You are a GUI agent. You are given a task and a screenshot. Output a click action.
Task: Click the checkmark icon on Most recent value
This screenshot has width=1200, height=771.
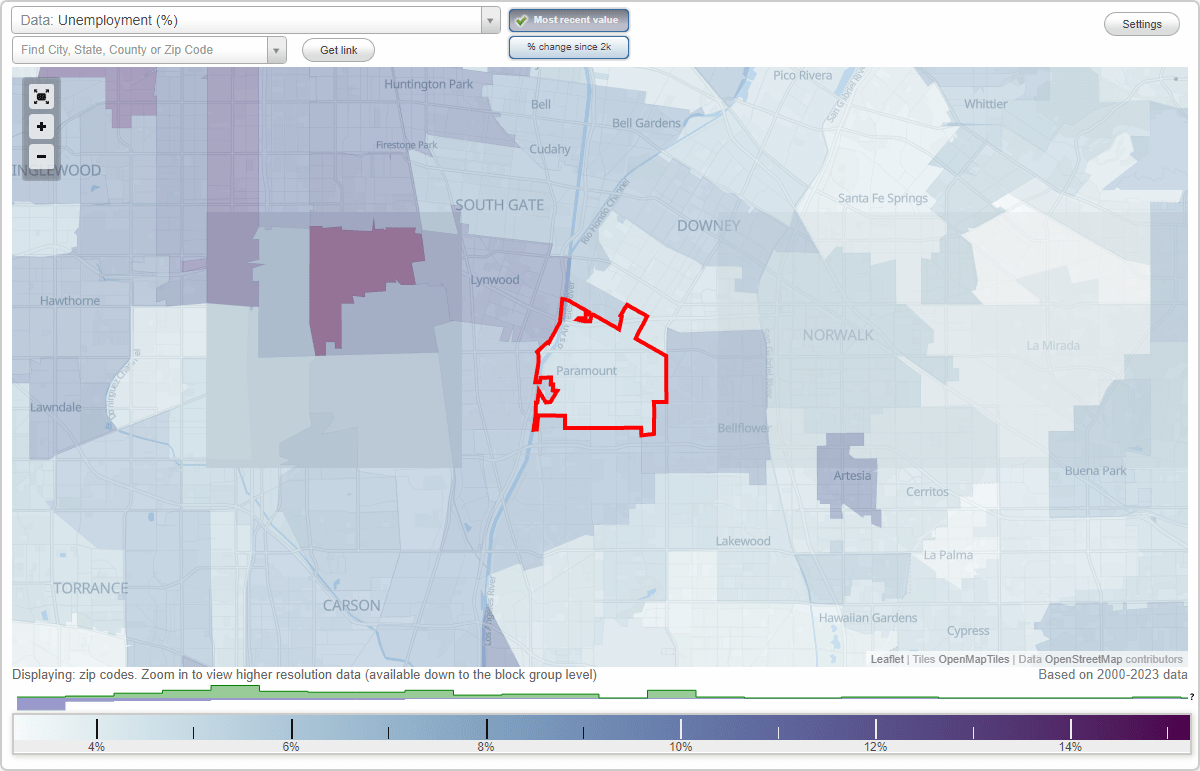522,19
